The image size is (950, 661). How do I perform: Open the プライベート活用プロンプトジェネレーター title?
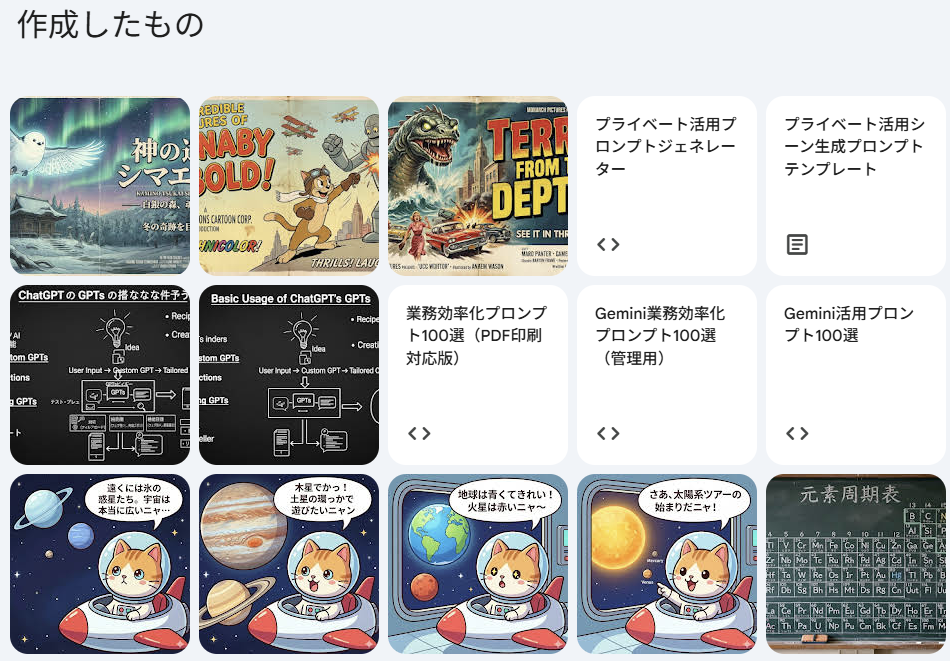[665, 146]
